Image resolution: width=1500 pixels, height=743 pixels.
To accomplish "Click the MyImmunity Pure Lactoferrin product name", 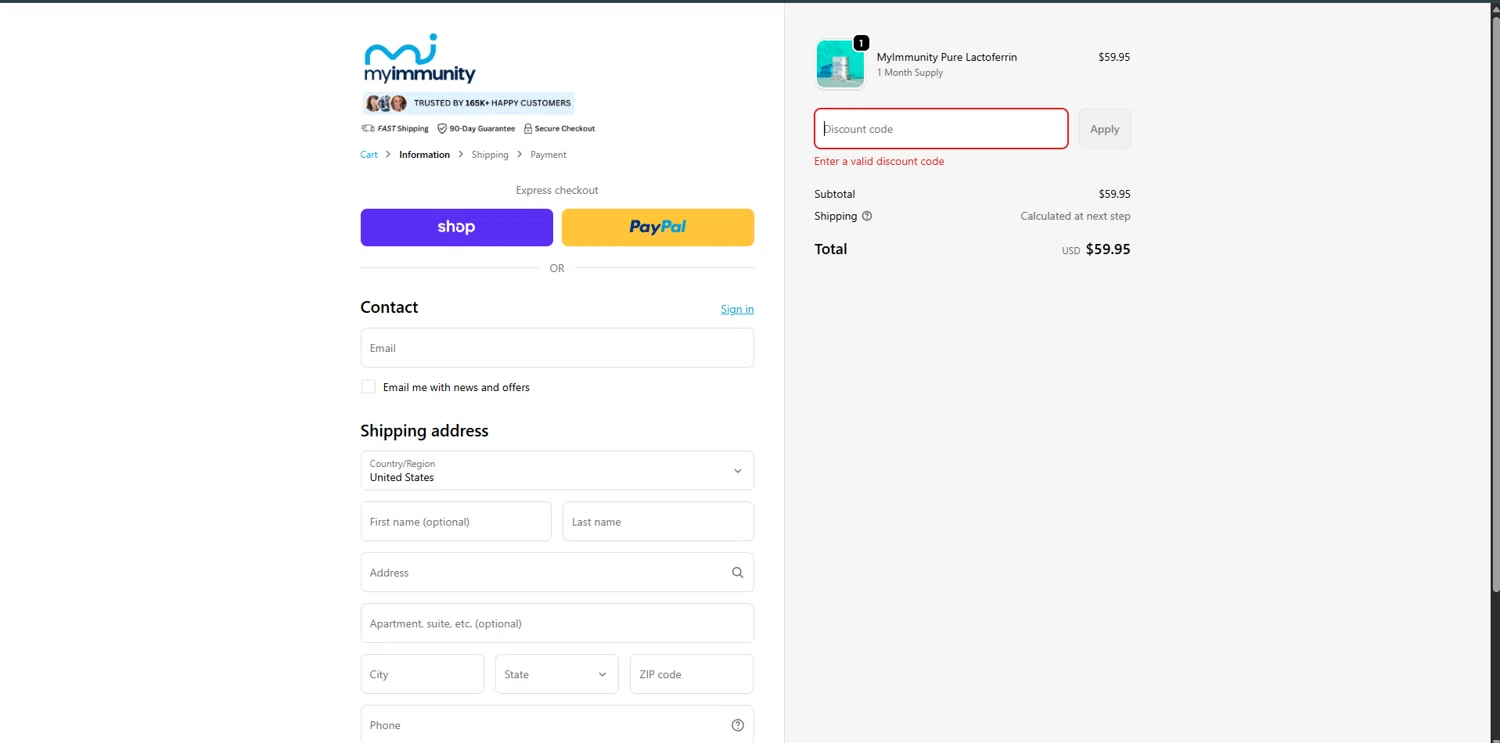I will pyautogui.click(x=947, y=57).
